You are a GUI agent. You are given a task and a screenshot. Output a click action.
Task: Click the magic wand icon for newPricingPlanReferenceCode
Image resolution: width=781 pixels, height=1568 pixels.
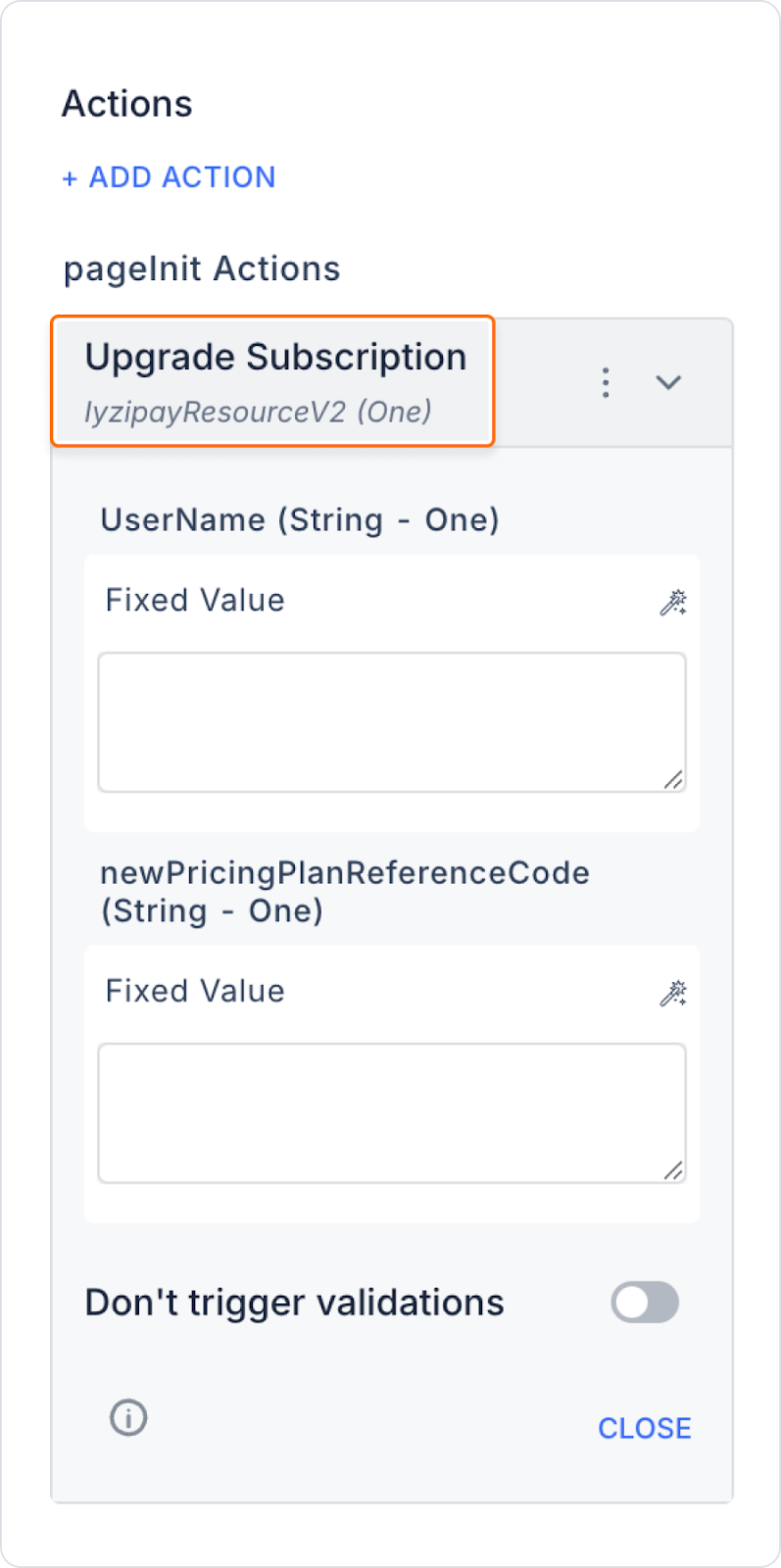(x=673, y=993)
